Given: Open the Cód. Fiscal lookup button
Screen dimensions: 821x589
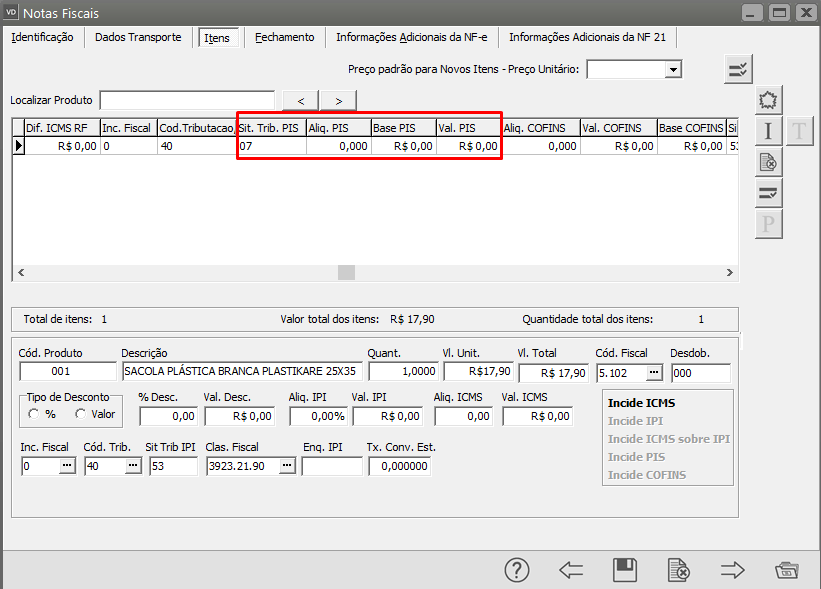Looking at the screenshot, I should [x=654, y=372].
